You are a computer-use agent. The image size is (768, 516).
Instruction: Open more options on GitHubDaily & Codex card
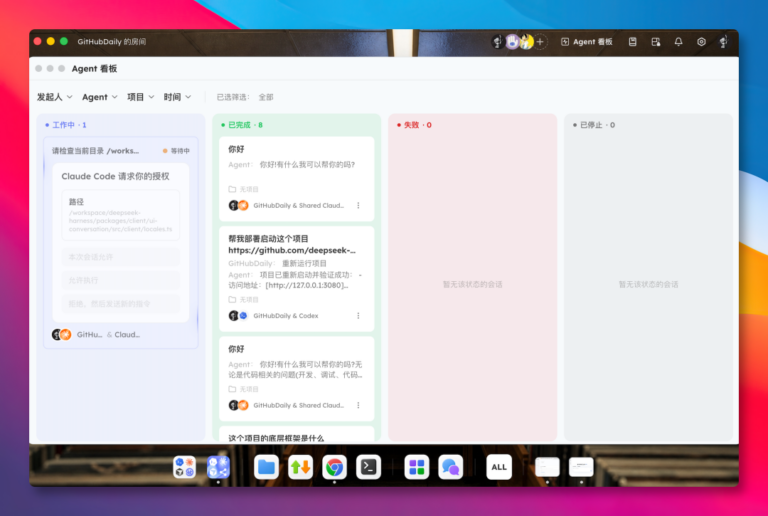point(359,316)
